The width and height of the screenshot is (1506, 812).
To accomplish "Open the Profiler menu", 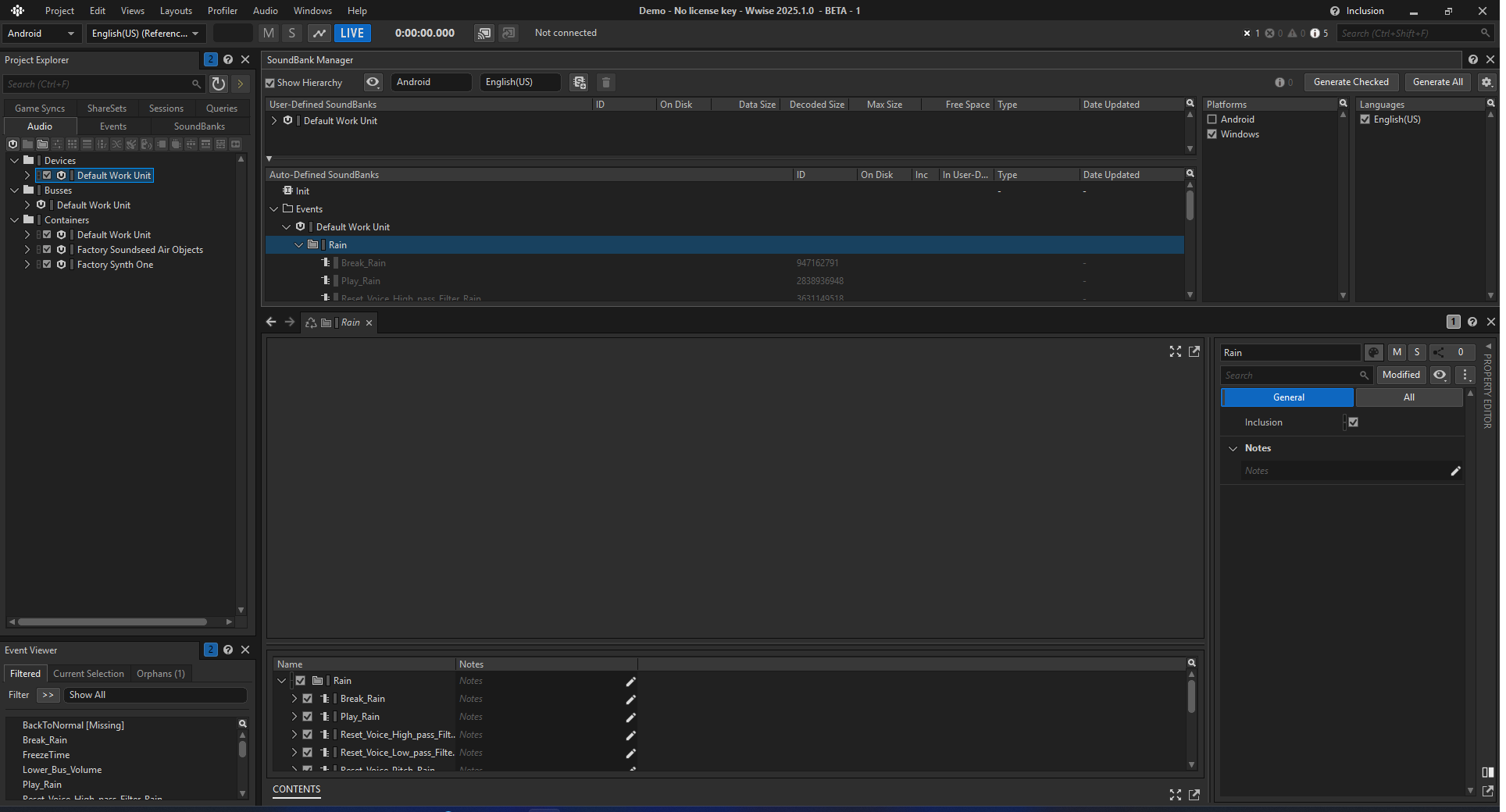I will click(x=223, y=11).
